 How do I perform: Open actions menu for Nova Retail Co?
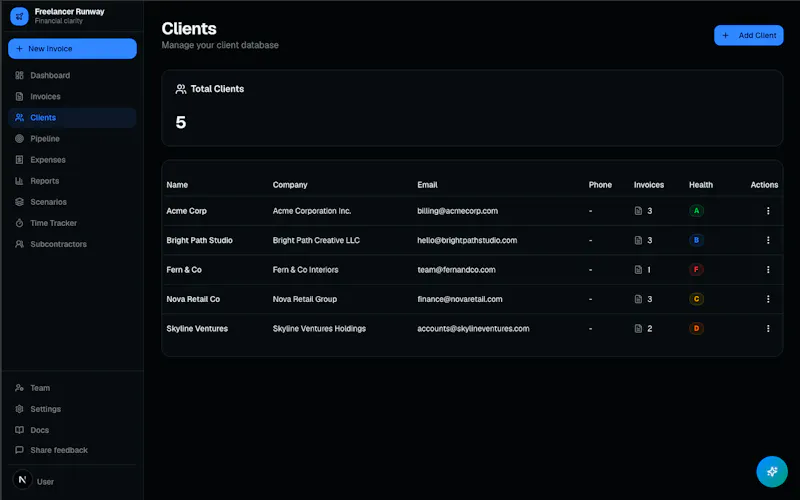click(x=768, y=299)
